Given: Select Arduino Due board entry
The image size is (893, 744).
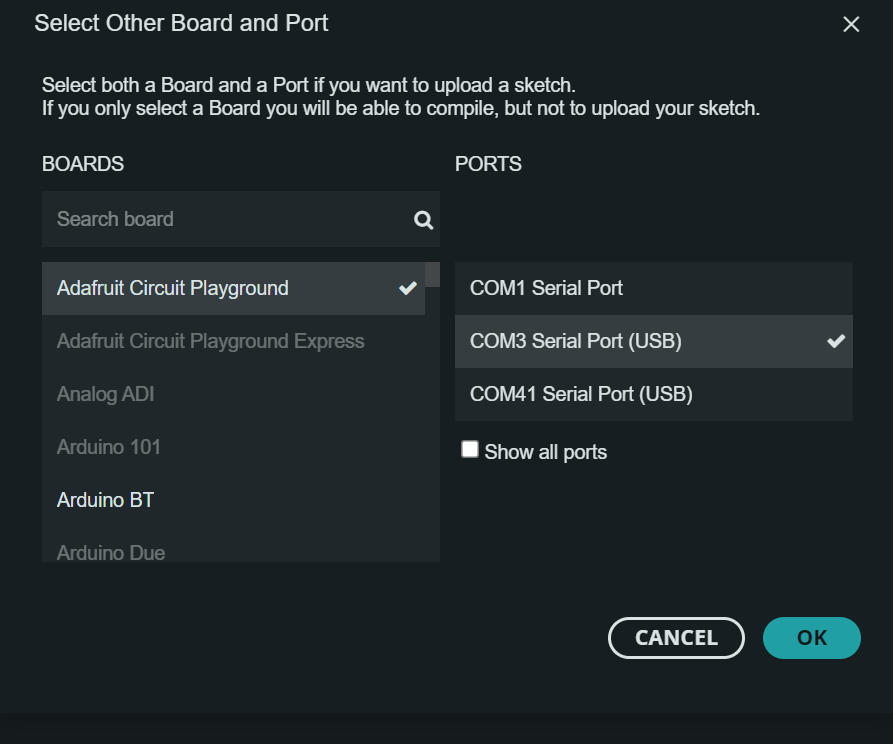Looking at the screenshot, I should pyautogui.click(x=110, y=552).
